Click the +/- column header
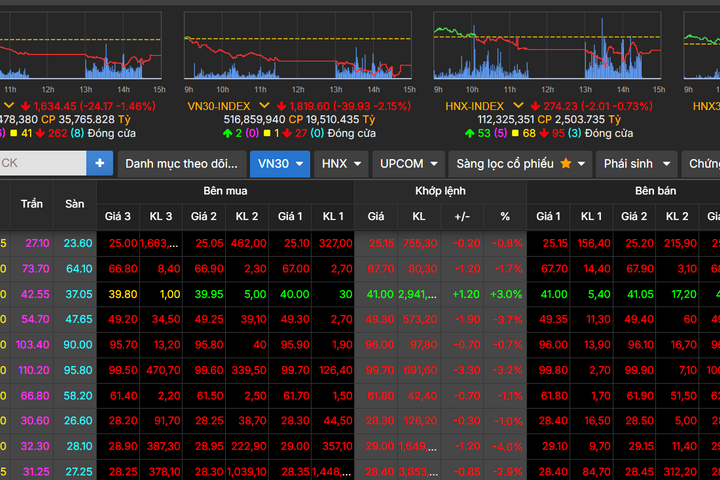The width and height of the screenshot is (720, 480). coord(462,216)
